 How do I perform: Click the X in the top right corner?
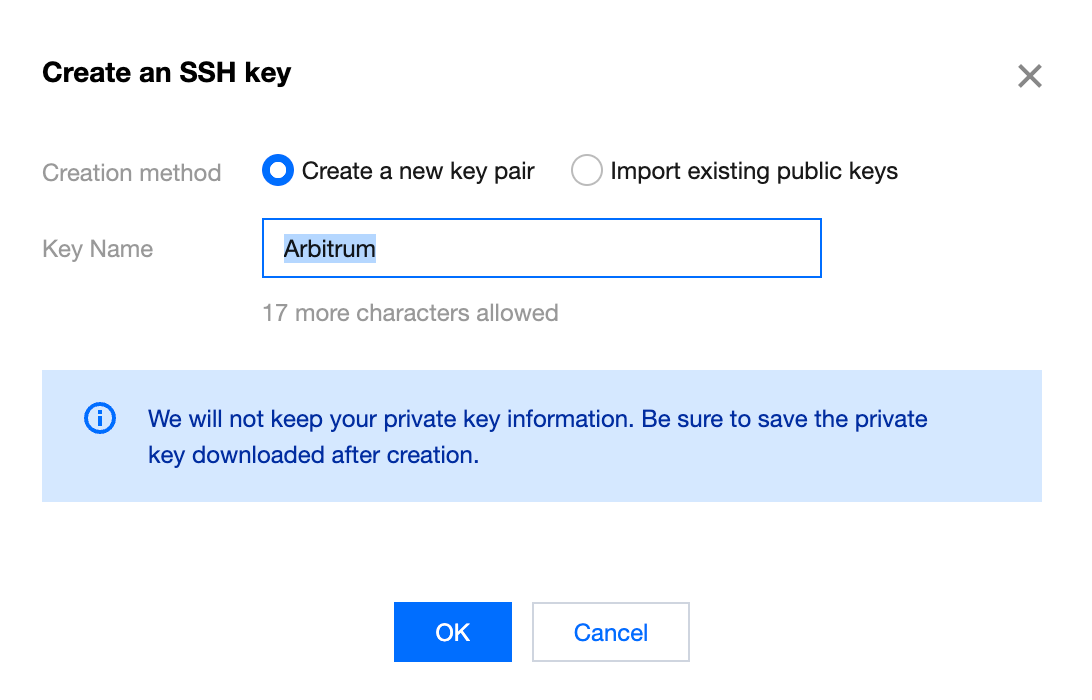[x=1029, y=75]
